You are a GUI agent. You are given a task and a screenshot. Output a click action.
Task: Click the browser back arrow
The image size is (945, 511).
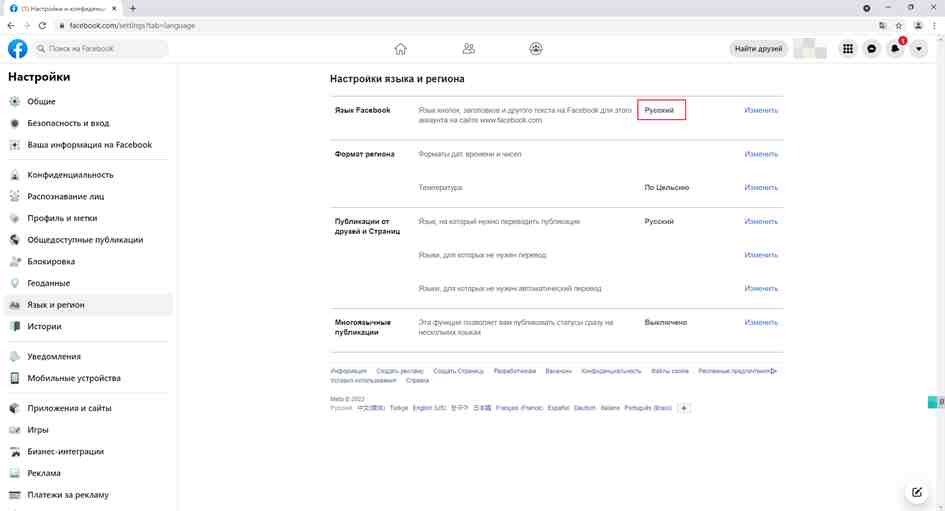tap(11, 25)
